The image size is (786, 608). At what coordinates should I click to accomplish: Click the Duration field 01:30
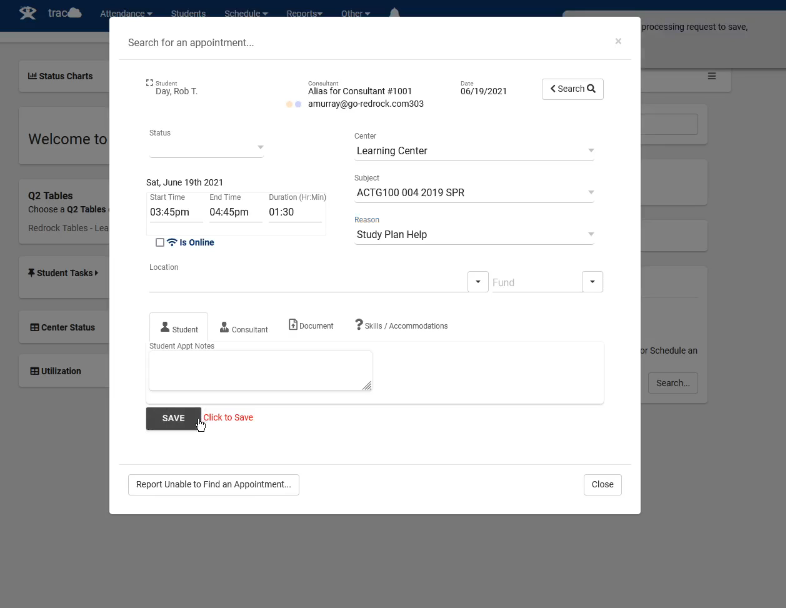click(295, 212)
